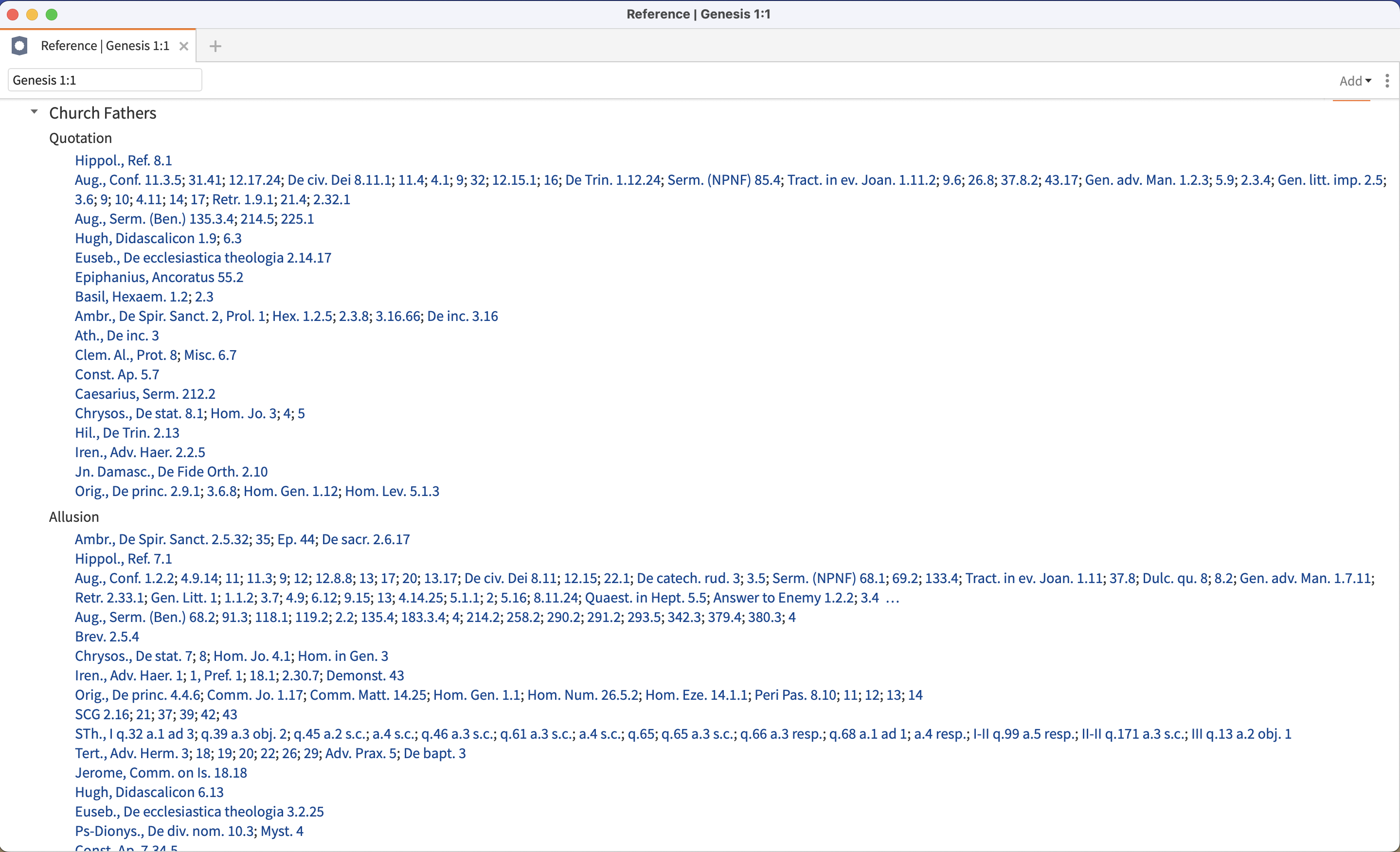Screen dimensions: 1400x852
Task: Open Hugh, Didascalicon 1.9 link
Action: coord(145,238)
